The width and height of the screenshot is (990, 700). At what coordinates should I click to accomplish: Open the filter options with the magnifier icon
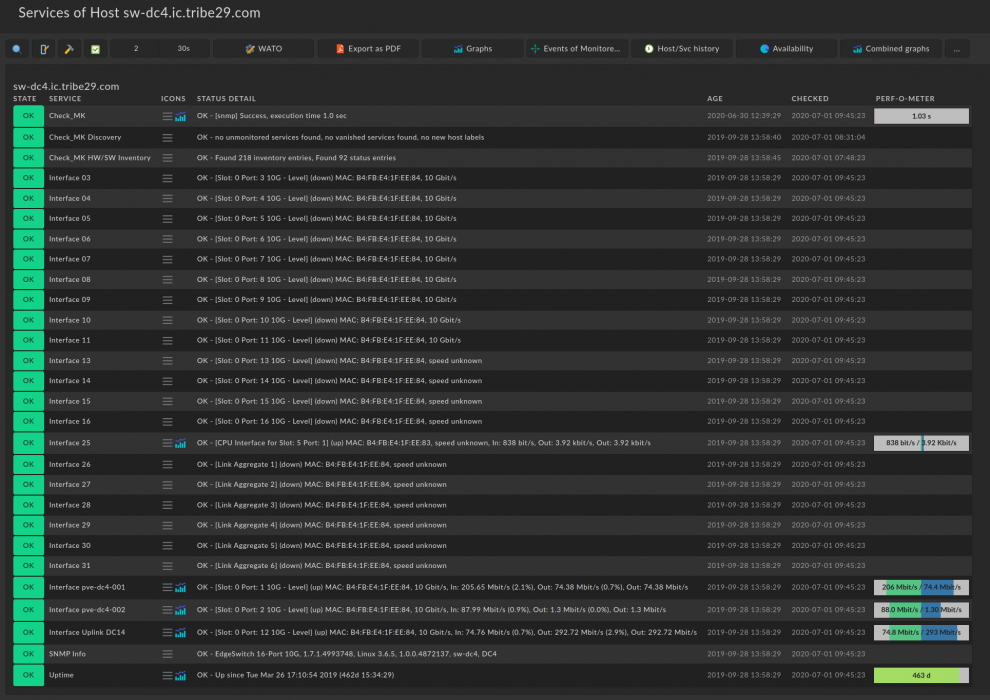tap(17, 48)
